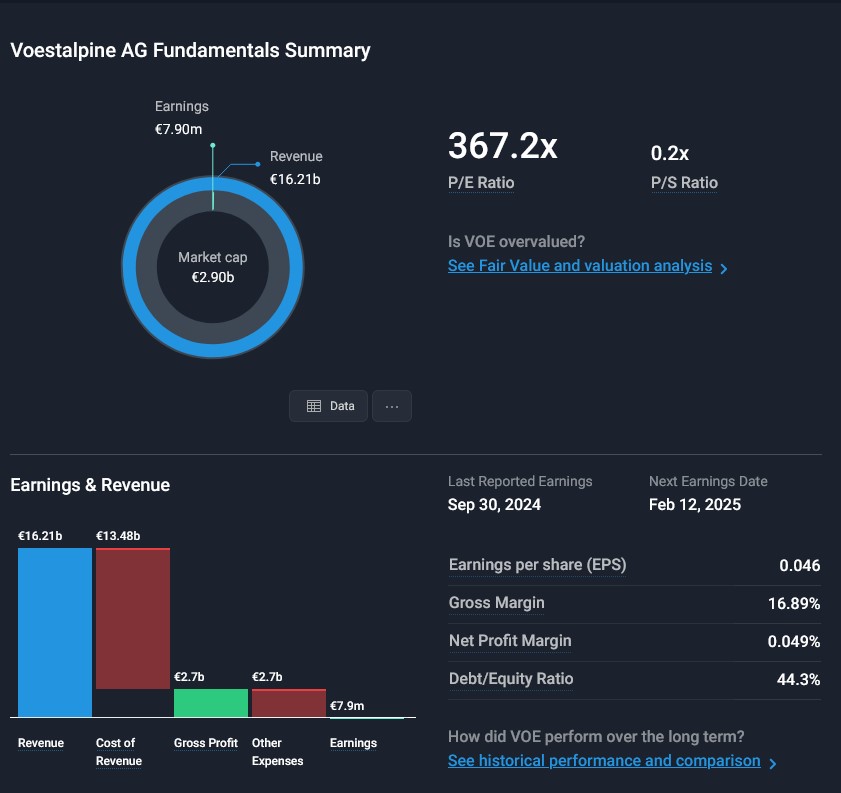Click chevron beside historical performance link
Screen dimensions: 841x793
point(772,763)
